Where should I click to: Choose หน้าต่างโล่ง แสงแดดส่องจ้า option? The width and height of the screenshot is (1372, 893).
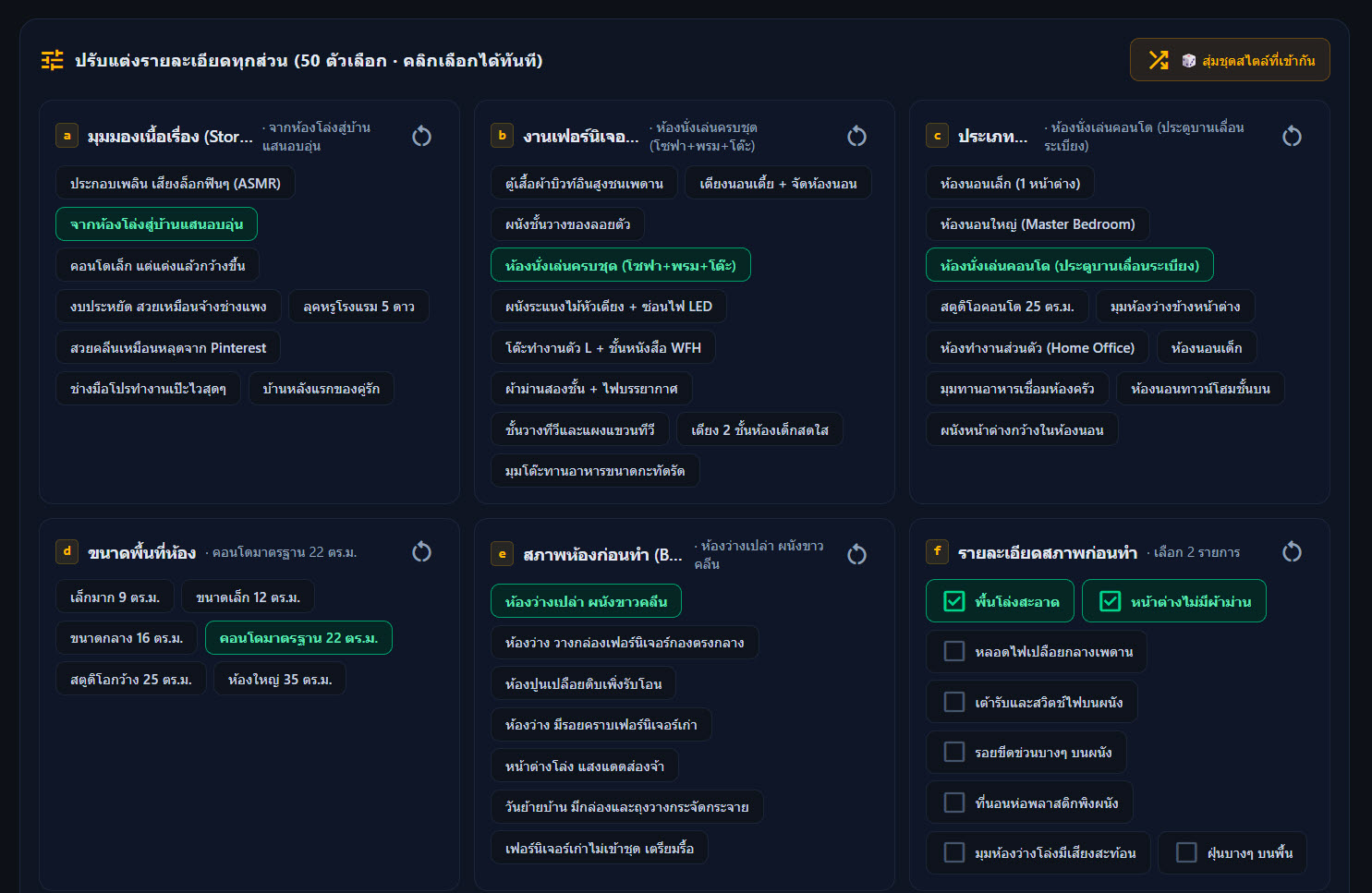tap(585, 766)
